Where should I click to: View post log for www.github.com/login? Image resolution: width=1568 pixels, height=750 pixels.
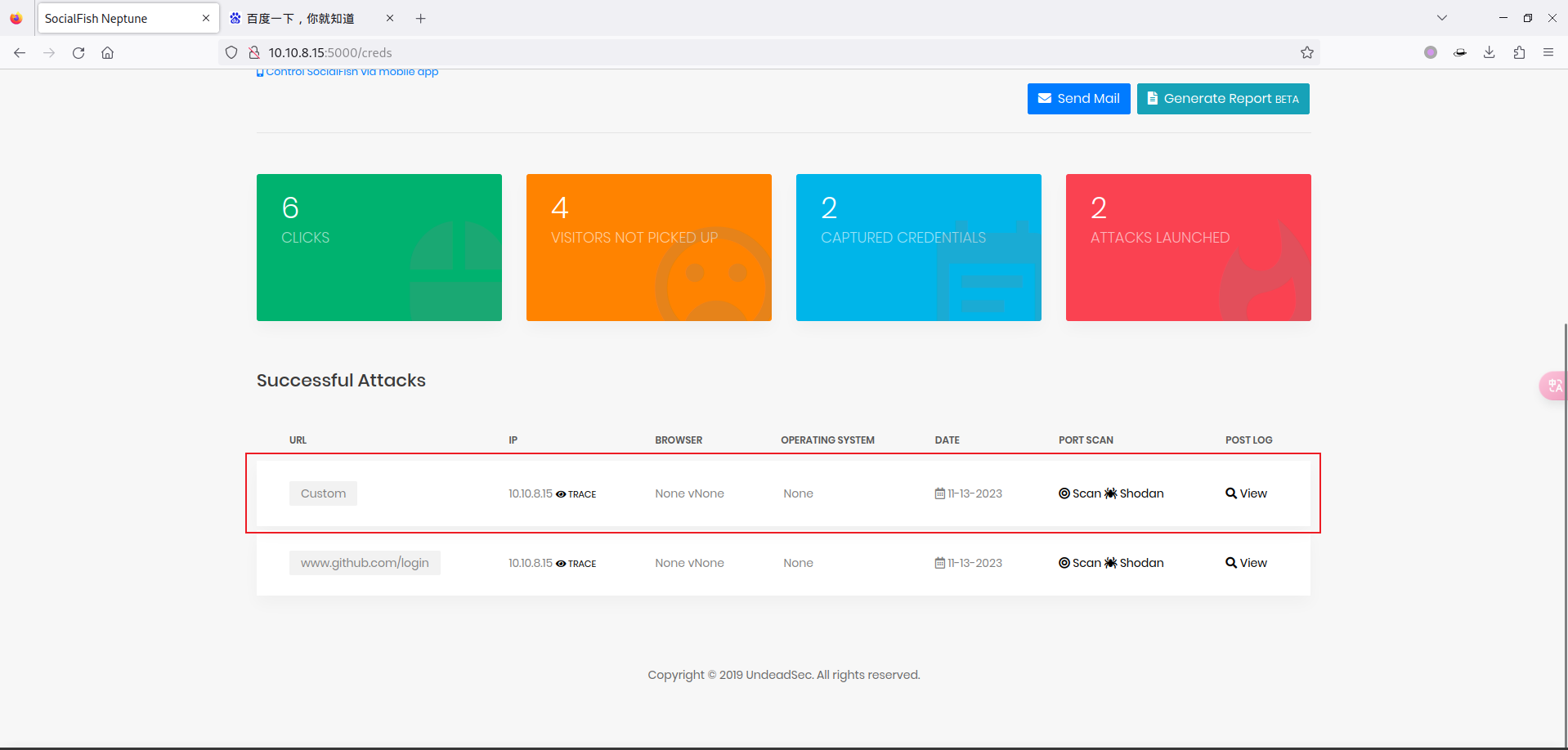(x=1246, y=563)
